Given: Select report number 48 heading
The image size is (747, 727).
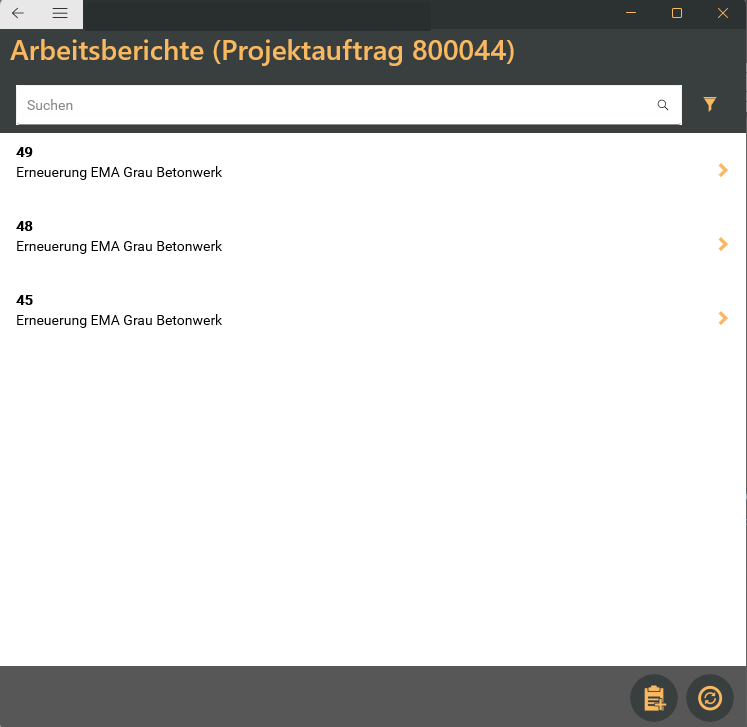Looking at the screenshot, I should [x=25, y=226].
